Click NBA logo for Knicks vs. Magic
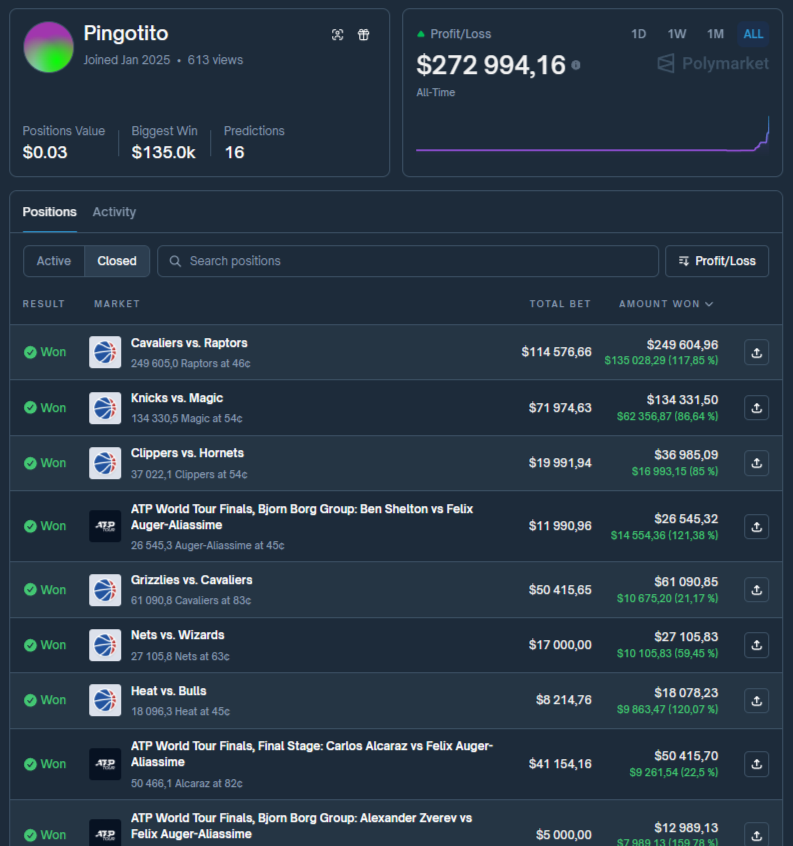 coord(105,408)
